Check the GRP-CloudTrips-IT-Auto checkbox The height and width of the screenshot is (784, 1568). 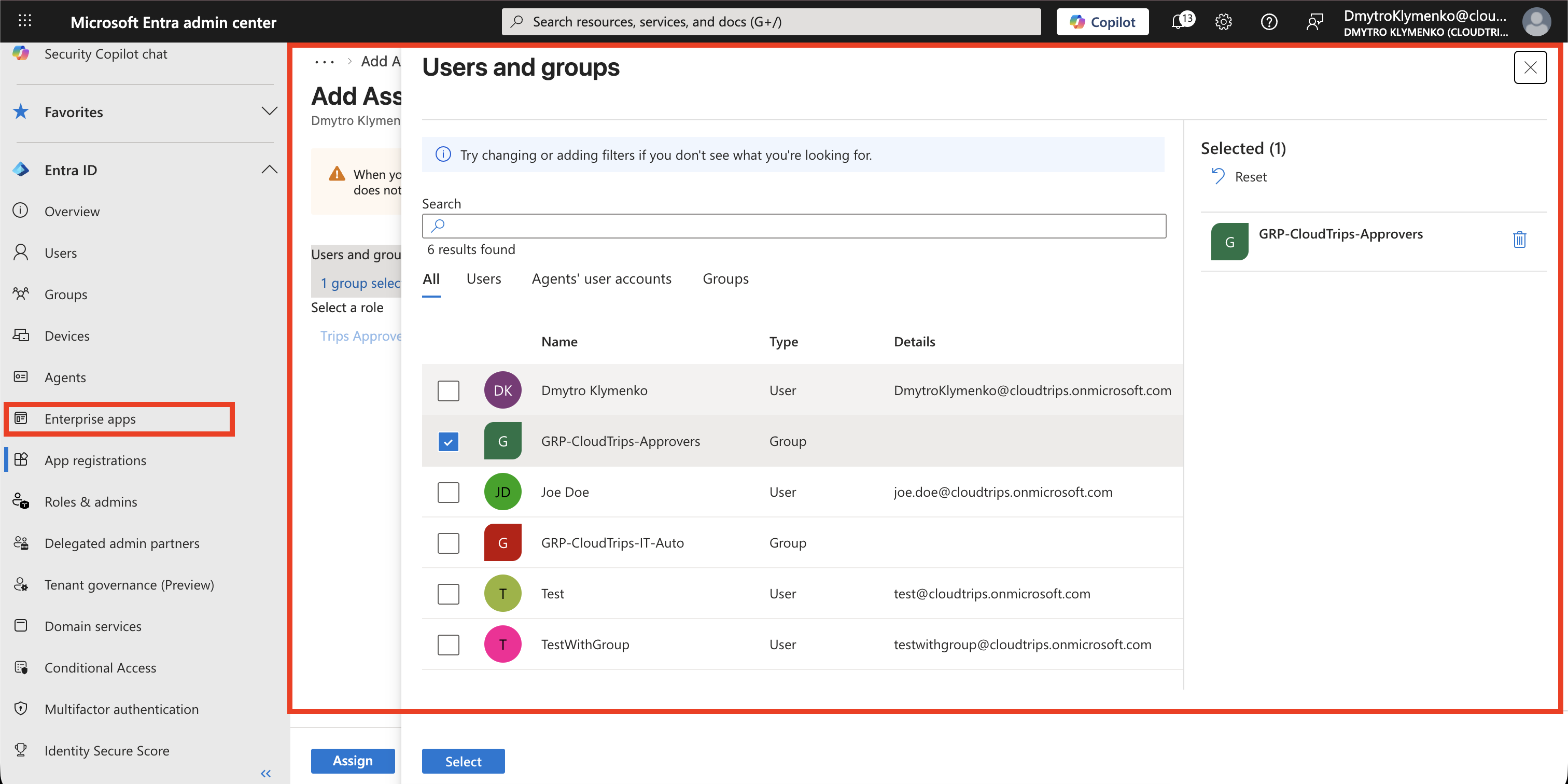[x=448, y=543]
